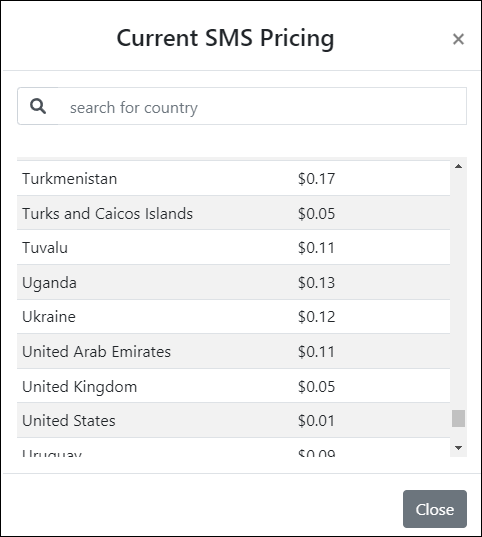Screen dimensions: 482x537
Task: Click the pricing list scrollbar thumb
Action: tap(458, 418)
